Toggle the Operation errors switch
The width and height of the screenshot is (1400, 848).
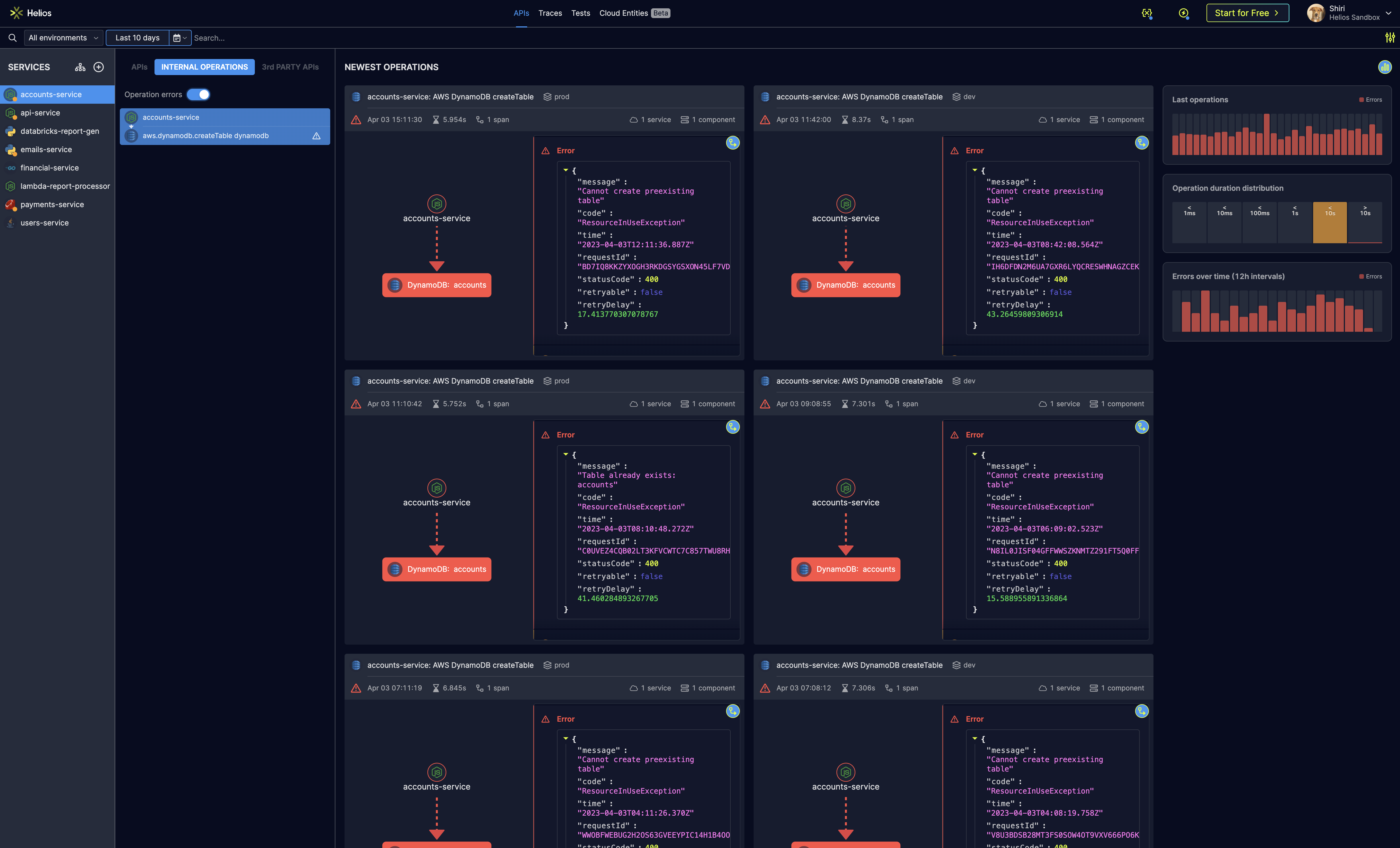198,94
